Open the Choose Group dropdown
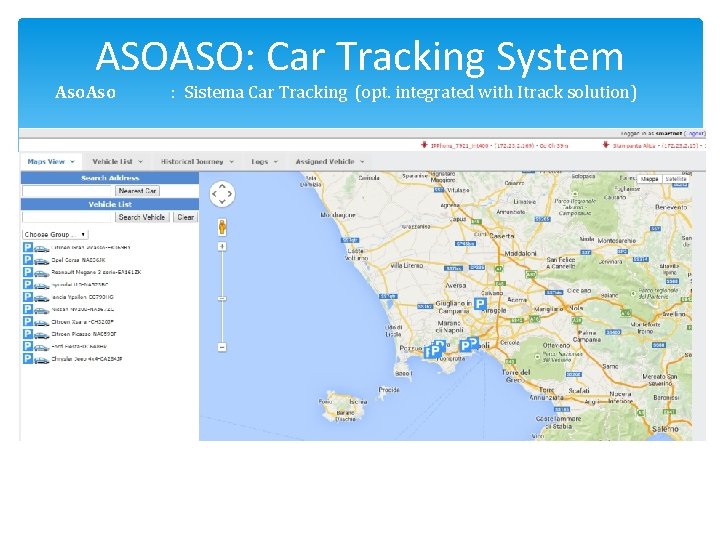This screenshot has width=720, height=540. 55,234
